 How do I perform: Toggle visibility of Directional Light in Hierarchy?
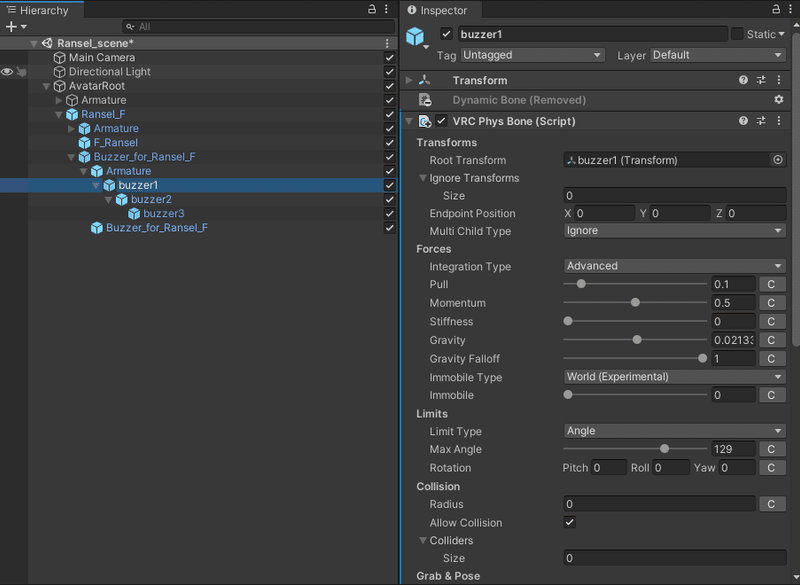pyautogui.click(x=8, y=71)
